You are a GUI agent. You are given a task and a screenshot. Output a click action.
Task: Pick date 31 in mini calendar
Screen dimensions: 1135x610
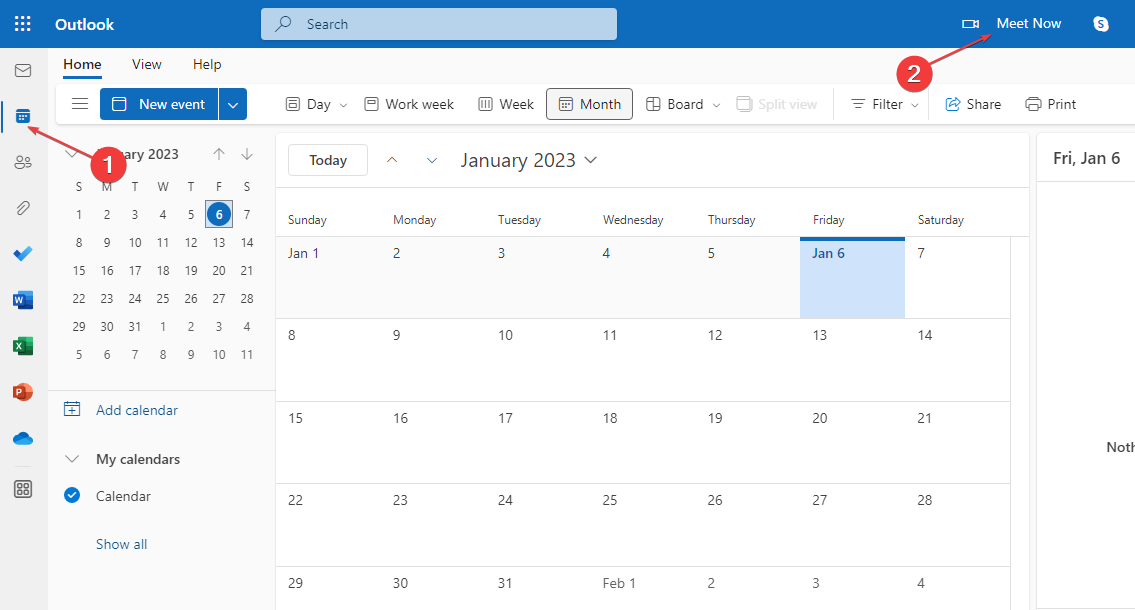click(135, 326)
